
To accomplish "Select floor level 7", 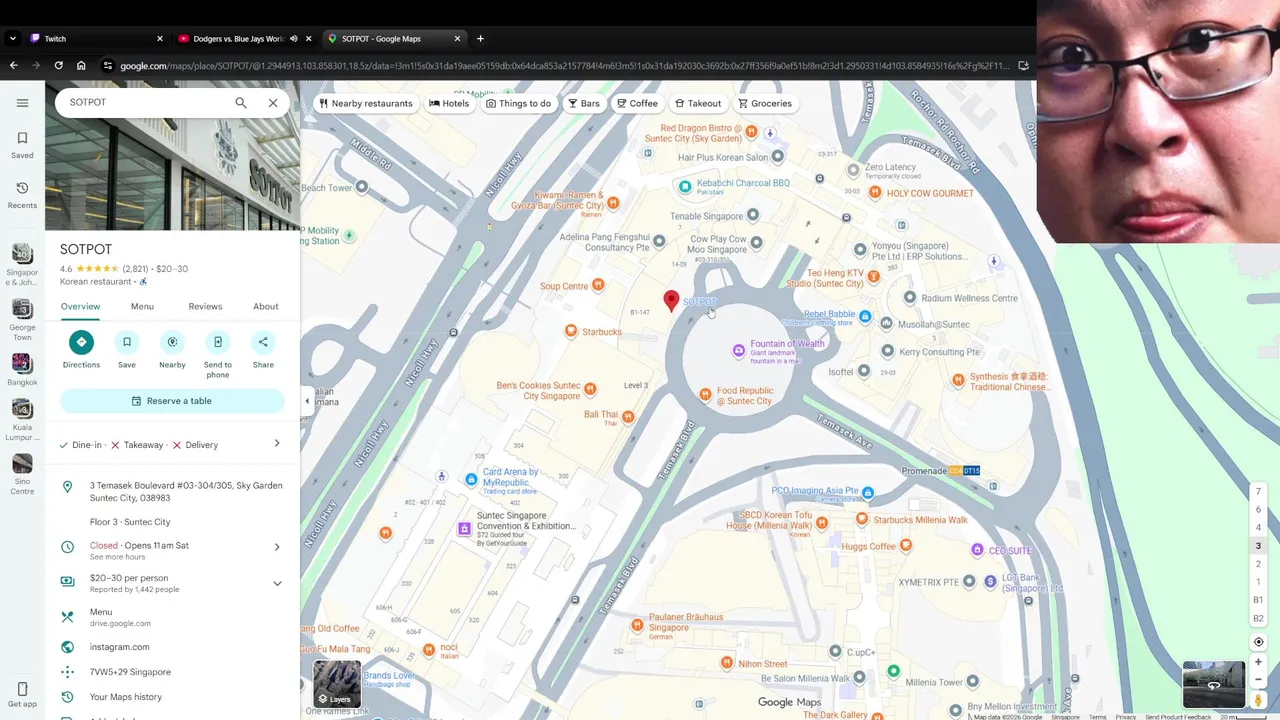I will tap(1258, 491).
